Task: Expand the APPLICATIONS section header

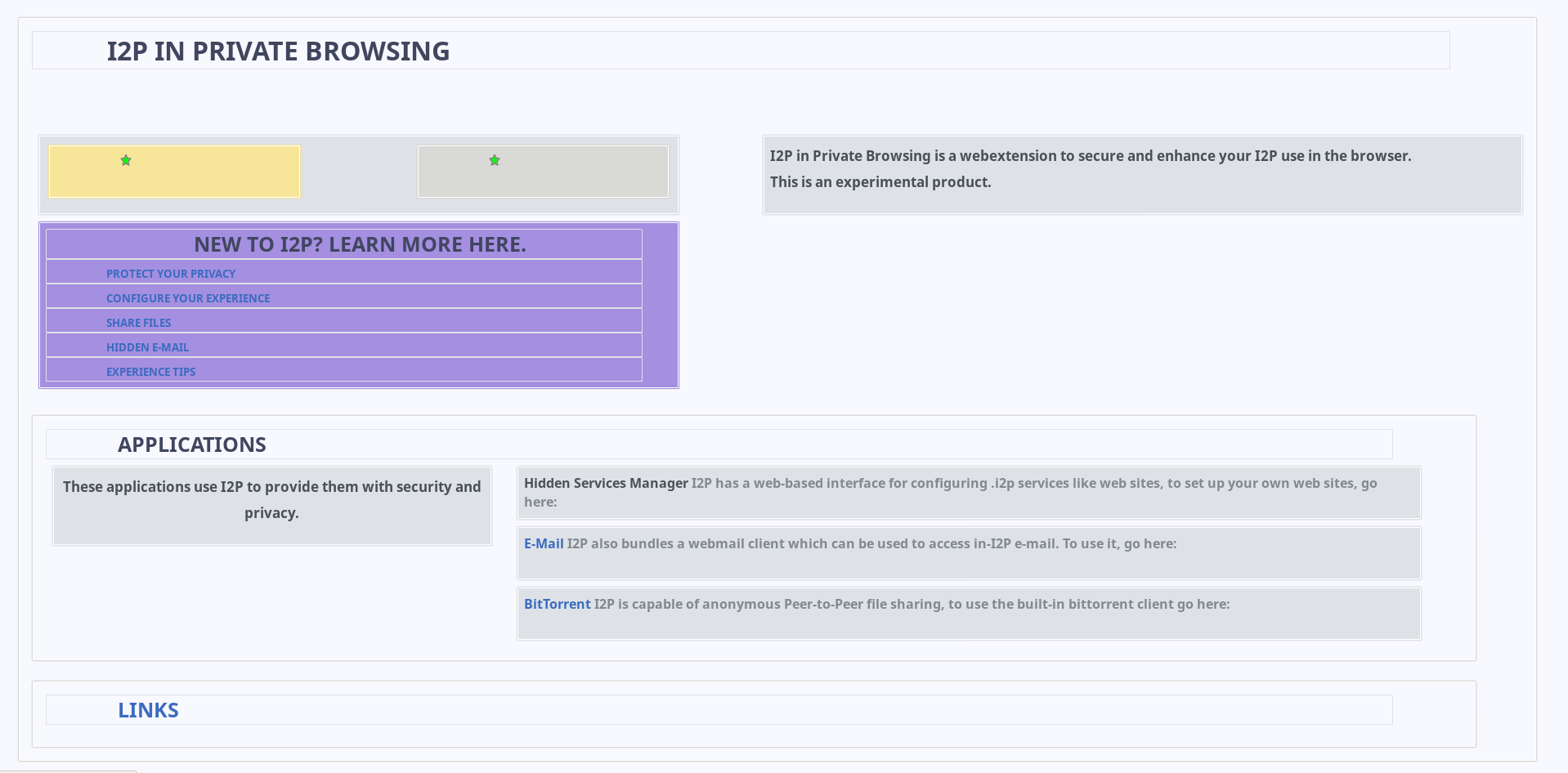Action: tap(191, 444)
